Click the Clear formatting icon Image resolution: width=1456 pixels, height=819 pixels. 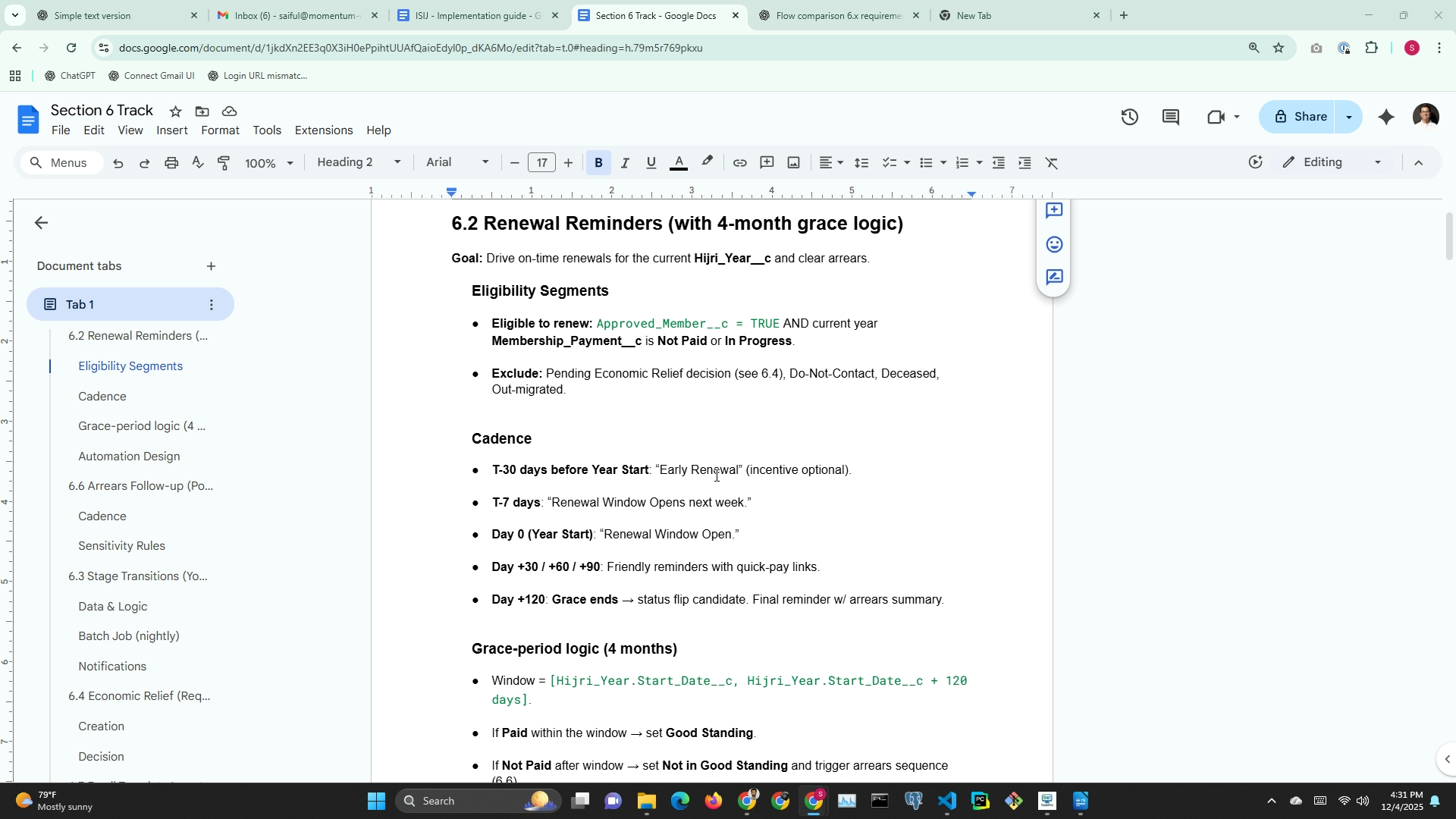1051,163
